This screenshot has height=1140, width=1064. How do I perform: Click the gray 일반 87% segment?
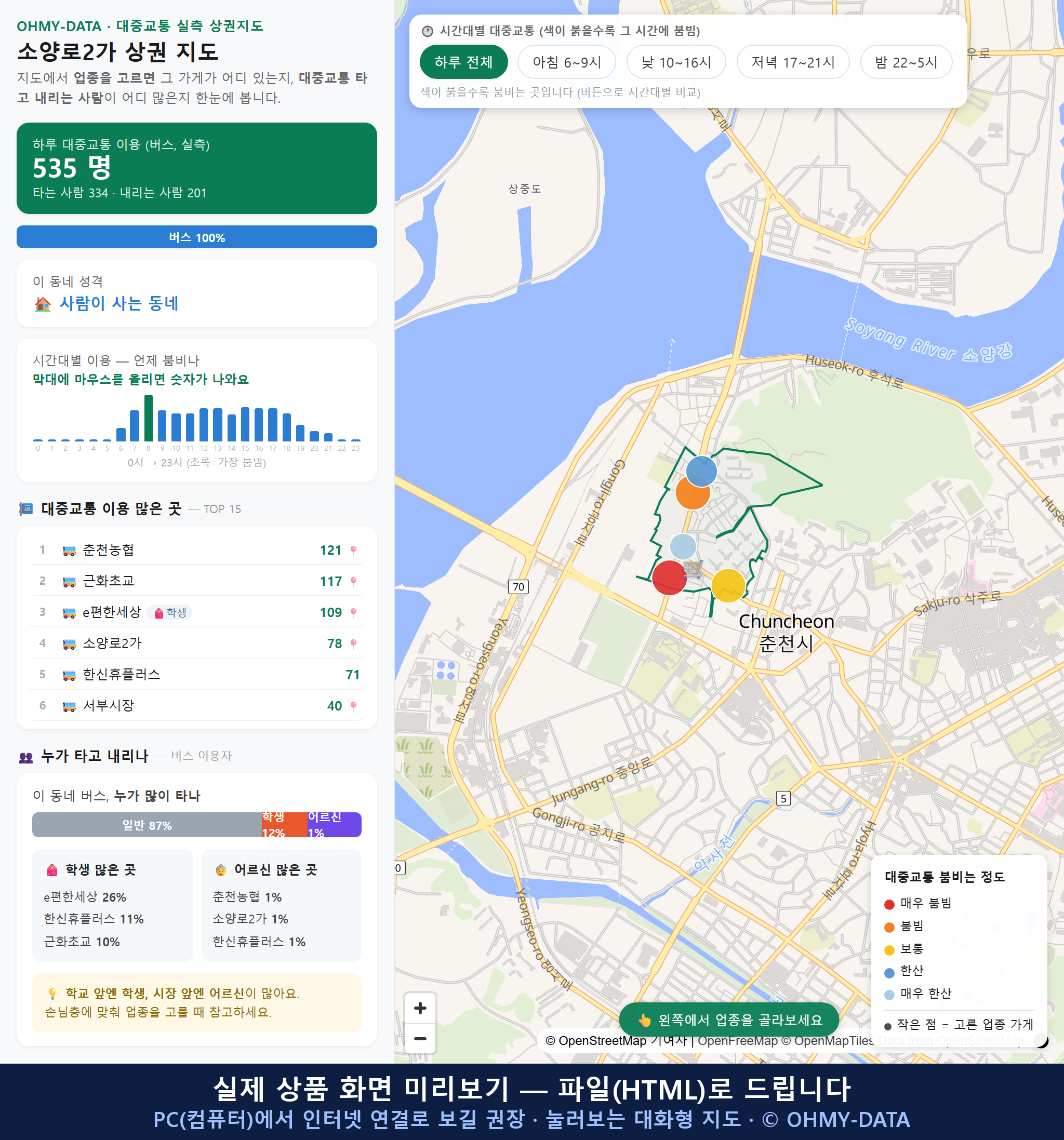point(147,825)
